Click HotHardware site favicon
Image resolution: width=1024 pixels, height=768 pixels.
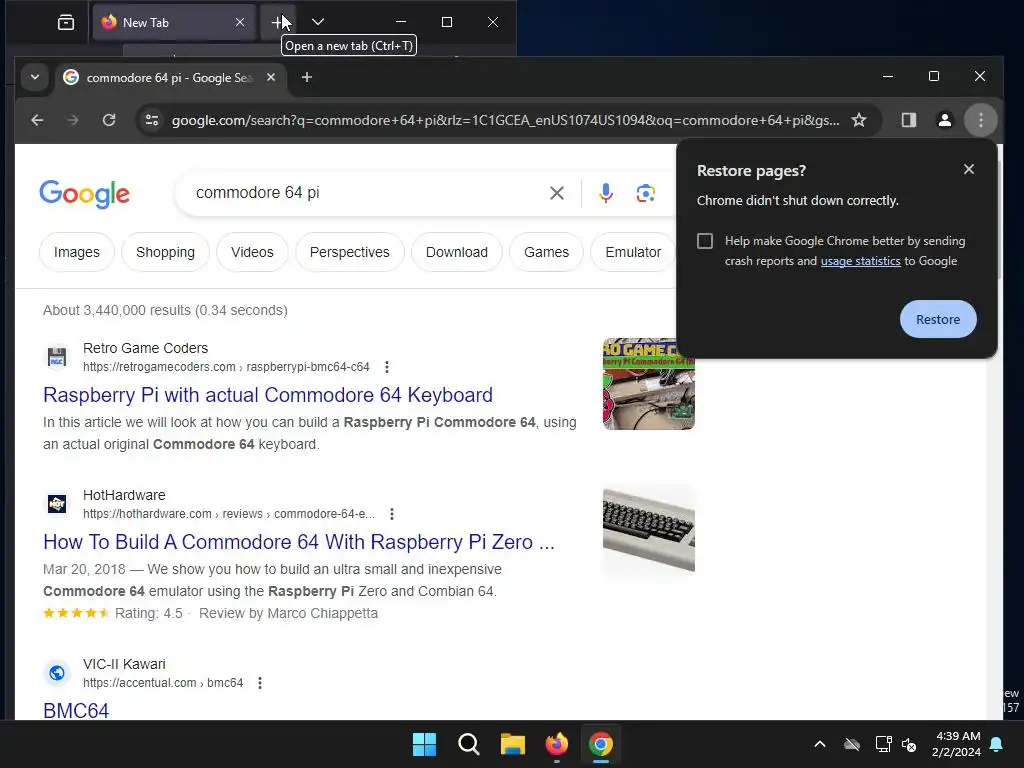coord(57,504)
